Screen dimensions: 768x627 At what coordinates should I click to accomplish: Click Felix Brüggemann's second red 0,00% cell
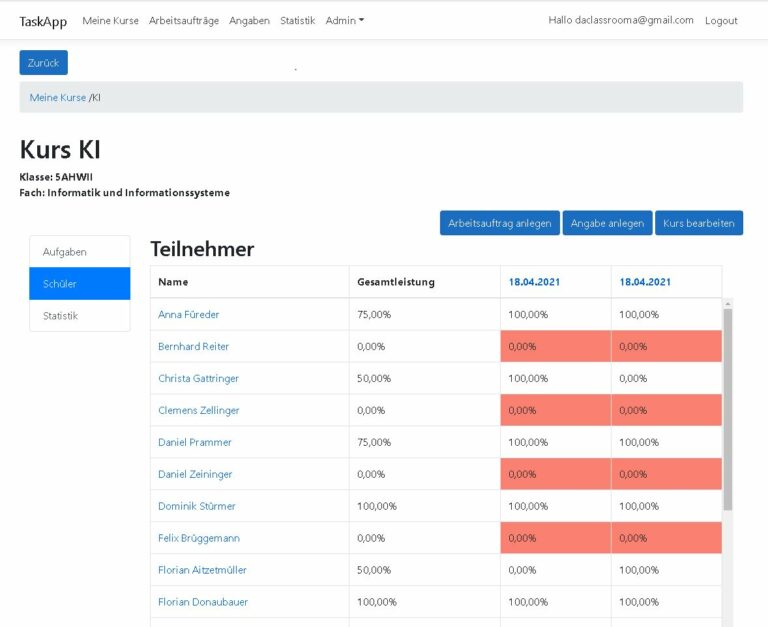[666, 538]
